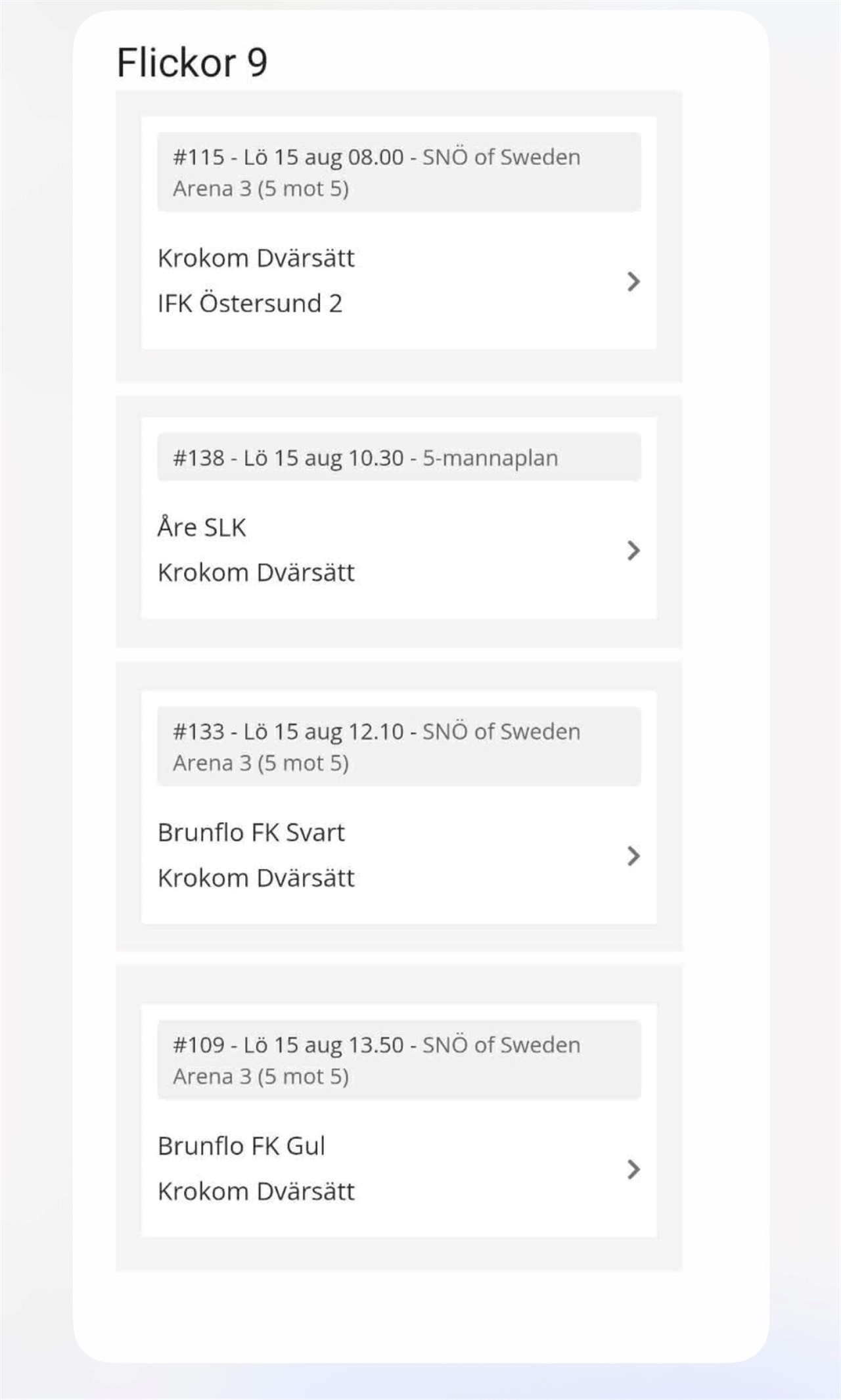Open chevron arrow for match #133
Viewport: 841px width, 1400px height.
633,856
